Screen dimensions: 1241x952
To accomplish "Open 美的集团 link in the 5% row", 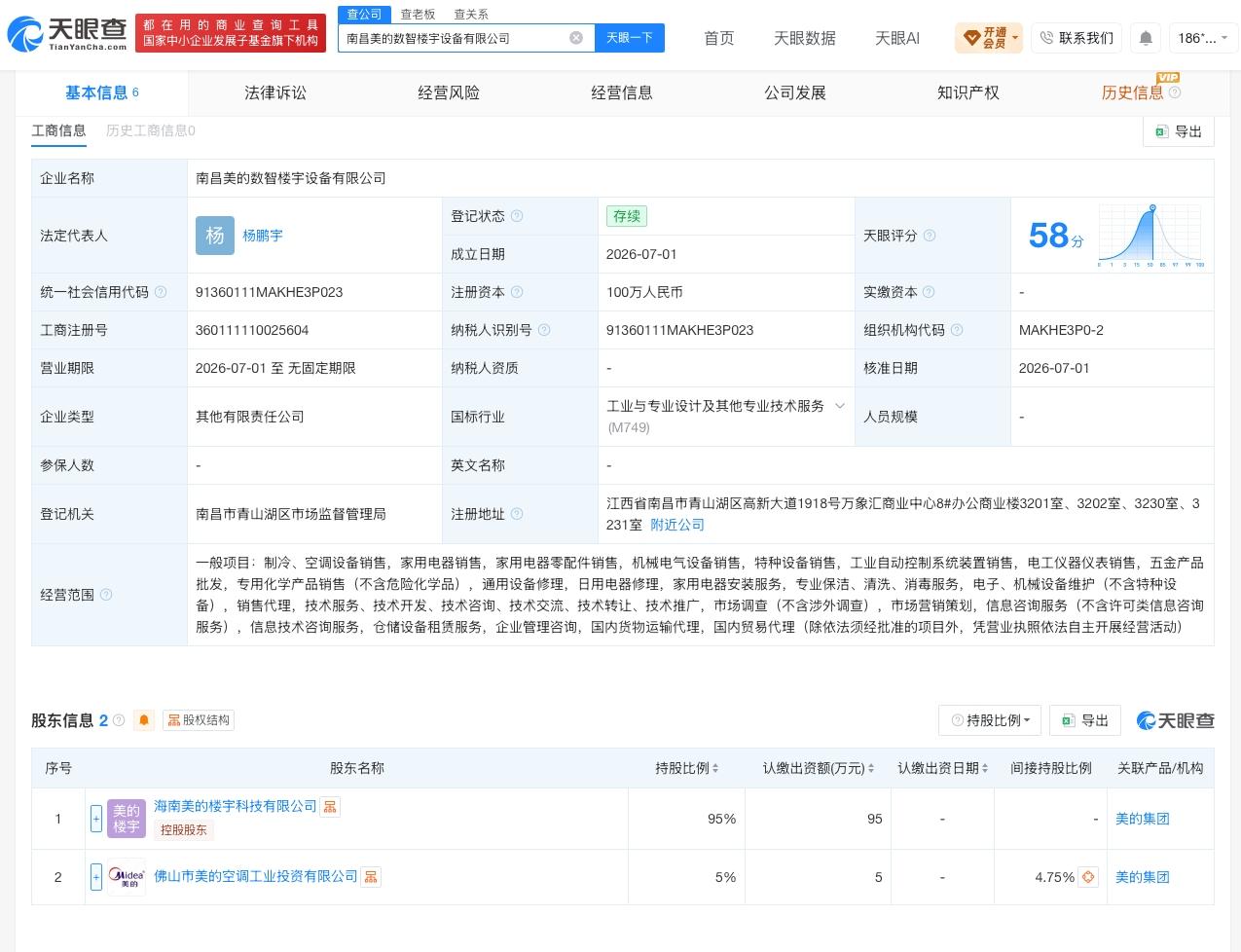I will (x=1142, y=877).
